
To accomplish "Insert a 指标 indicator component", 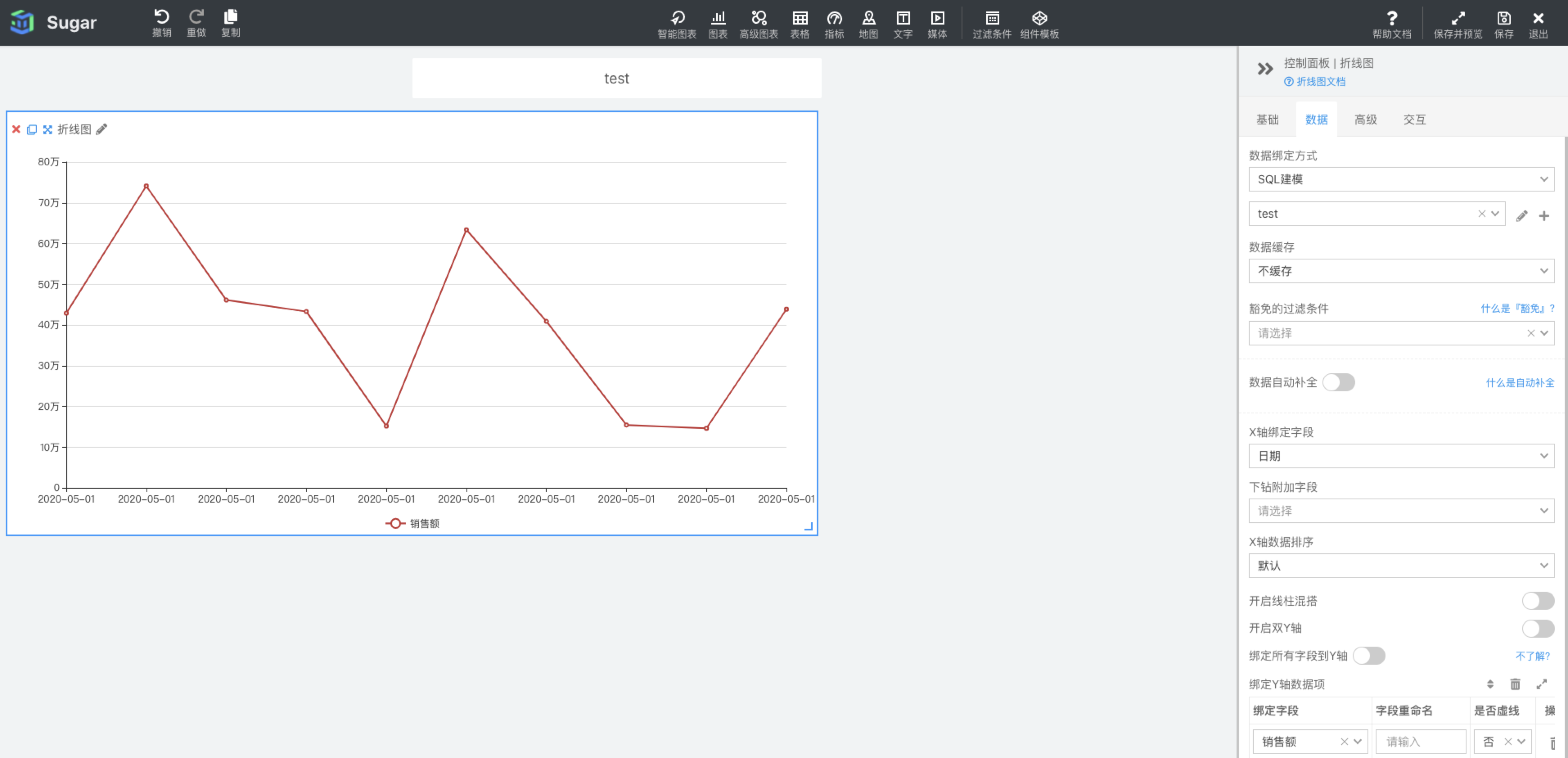I will click(834, 25).
